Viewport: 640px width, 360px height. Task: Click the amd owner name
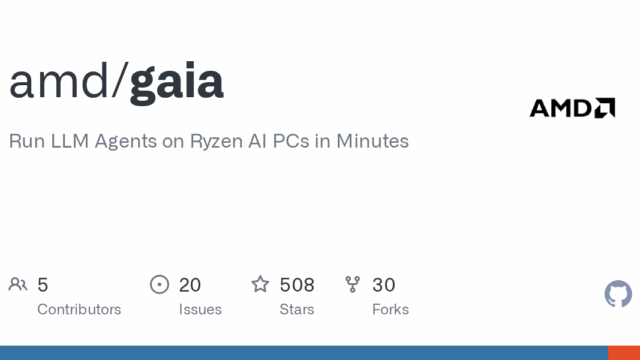point(58,80)
